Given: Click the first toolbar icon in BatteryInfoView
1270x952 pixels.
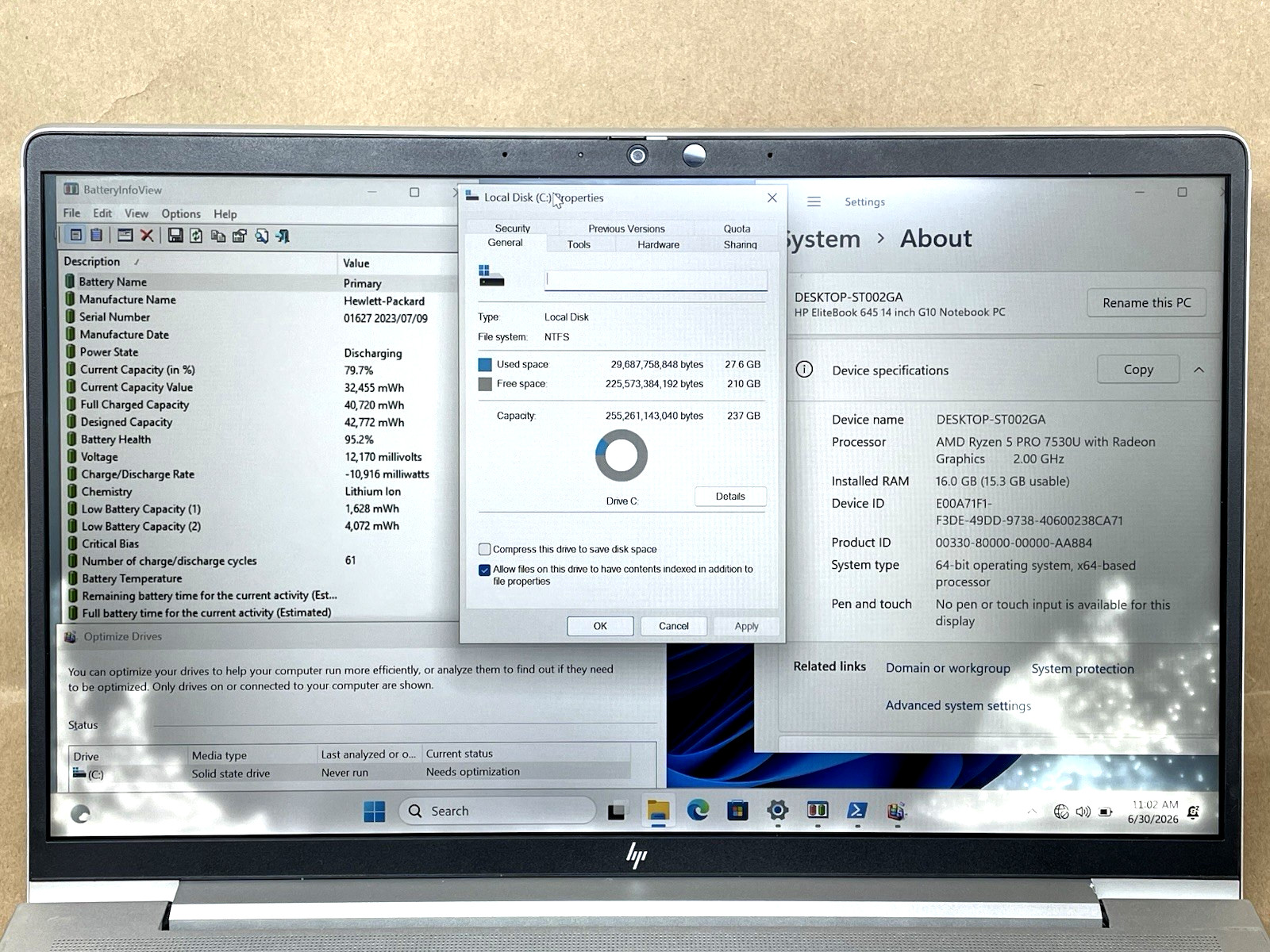Looking at the screenshot, I should tap(76, 235).
